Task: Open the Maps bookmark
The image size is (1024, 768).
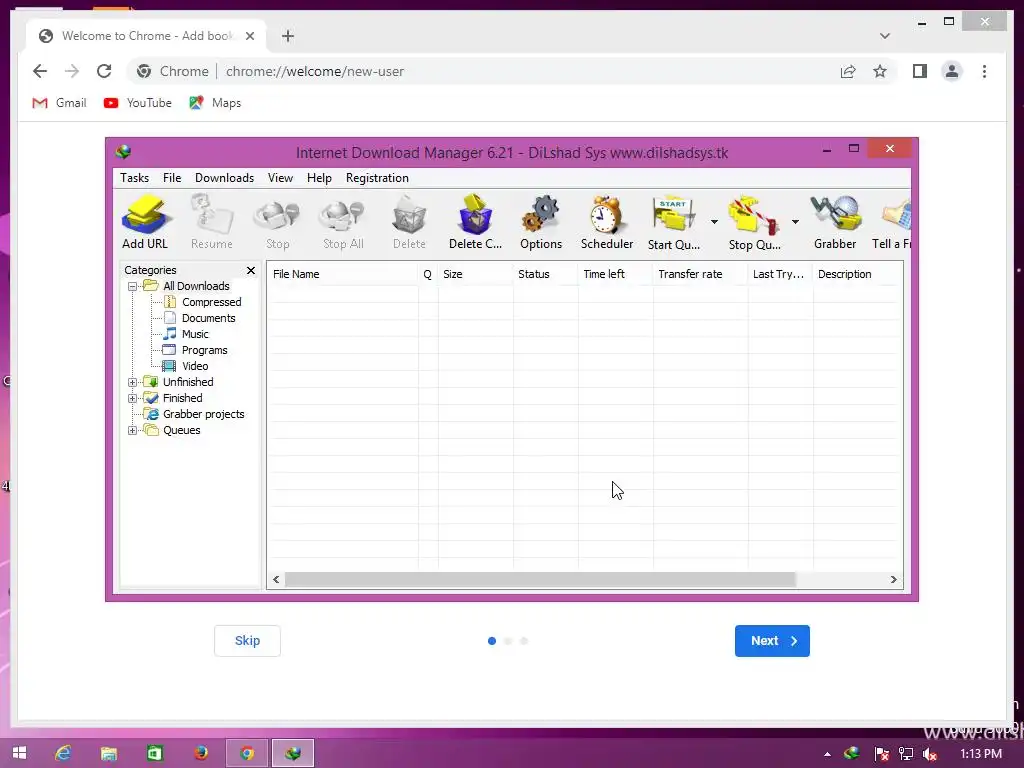Action: point(216,103)
